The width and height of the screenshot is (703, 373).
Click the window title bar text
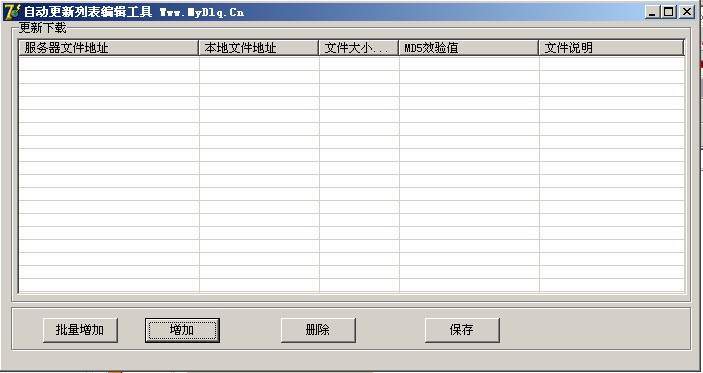134,12
